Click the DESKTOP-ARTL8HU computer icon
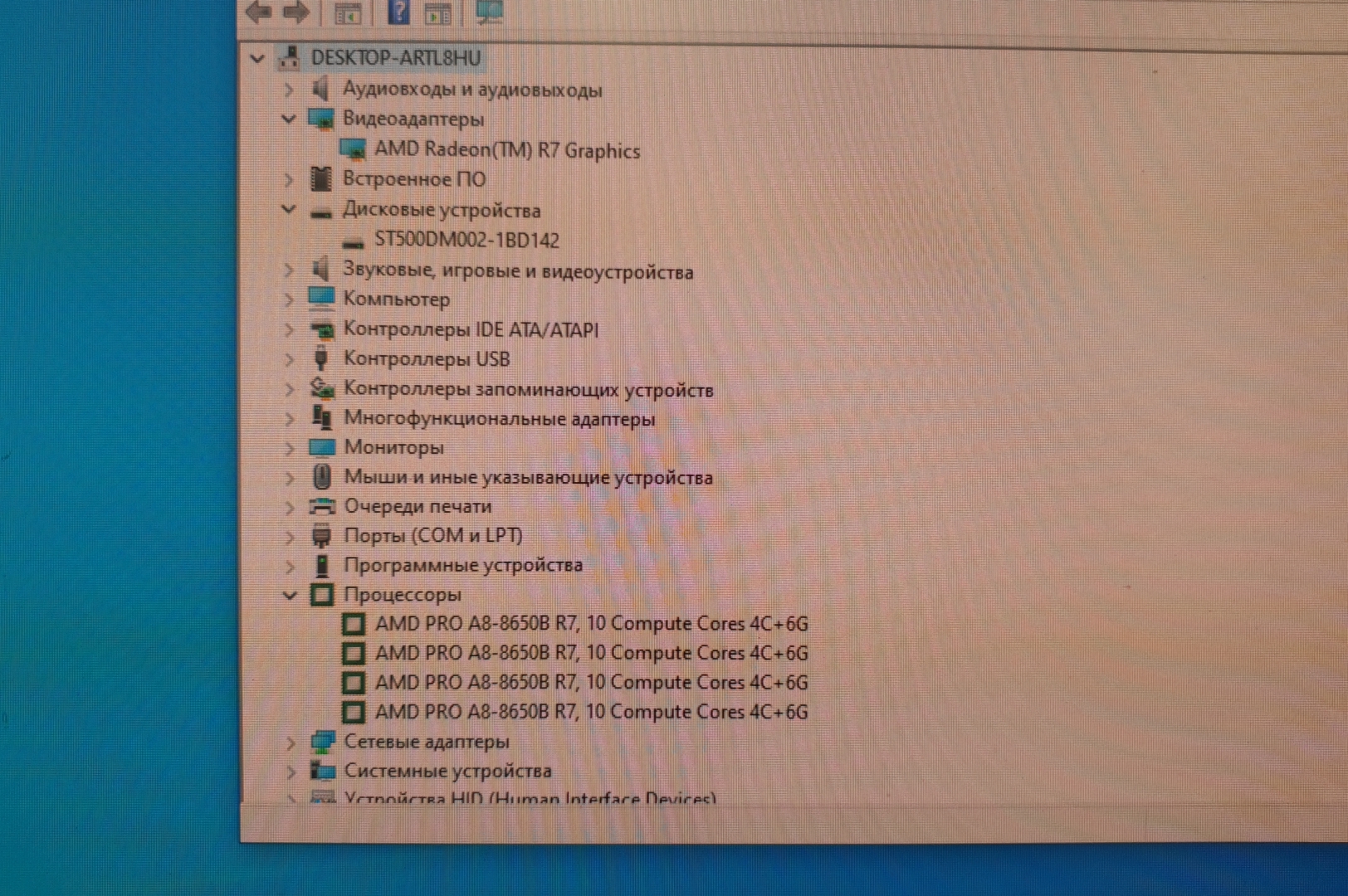The image size is (1348, 896). pos(289,57)
